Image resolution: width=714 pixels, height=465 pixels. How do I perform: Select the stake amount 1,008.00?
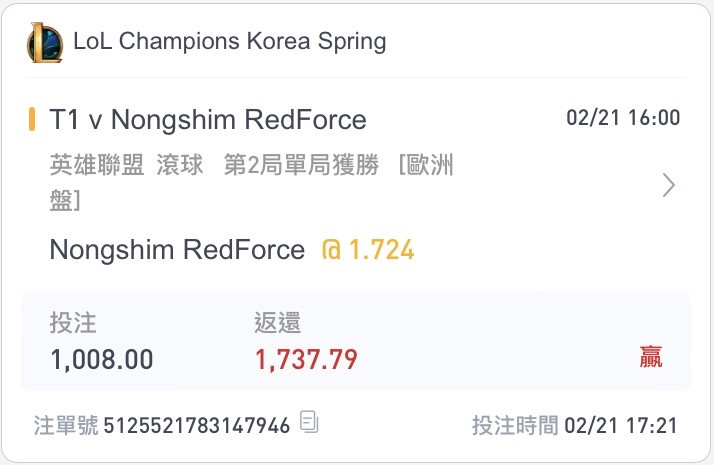(102, 359)
